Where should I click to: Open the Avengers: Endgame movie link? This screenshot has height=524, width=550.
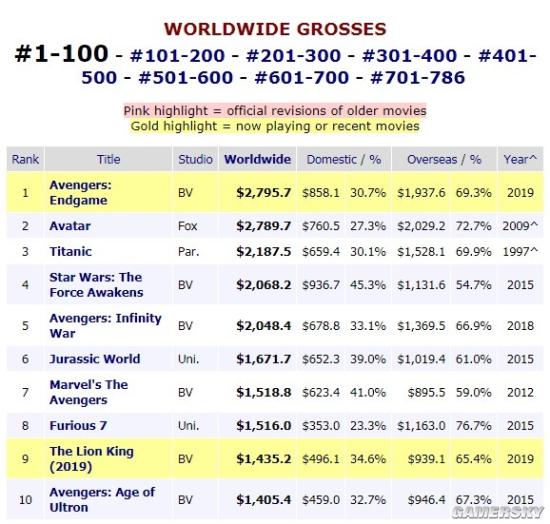[80, 193]
